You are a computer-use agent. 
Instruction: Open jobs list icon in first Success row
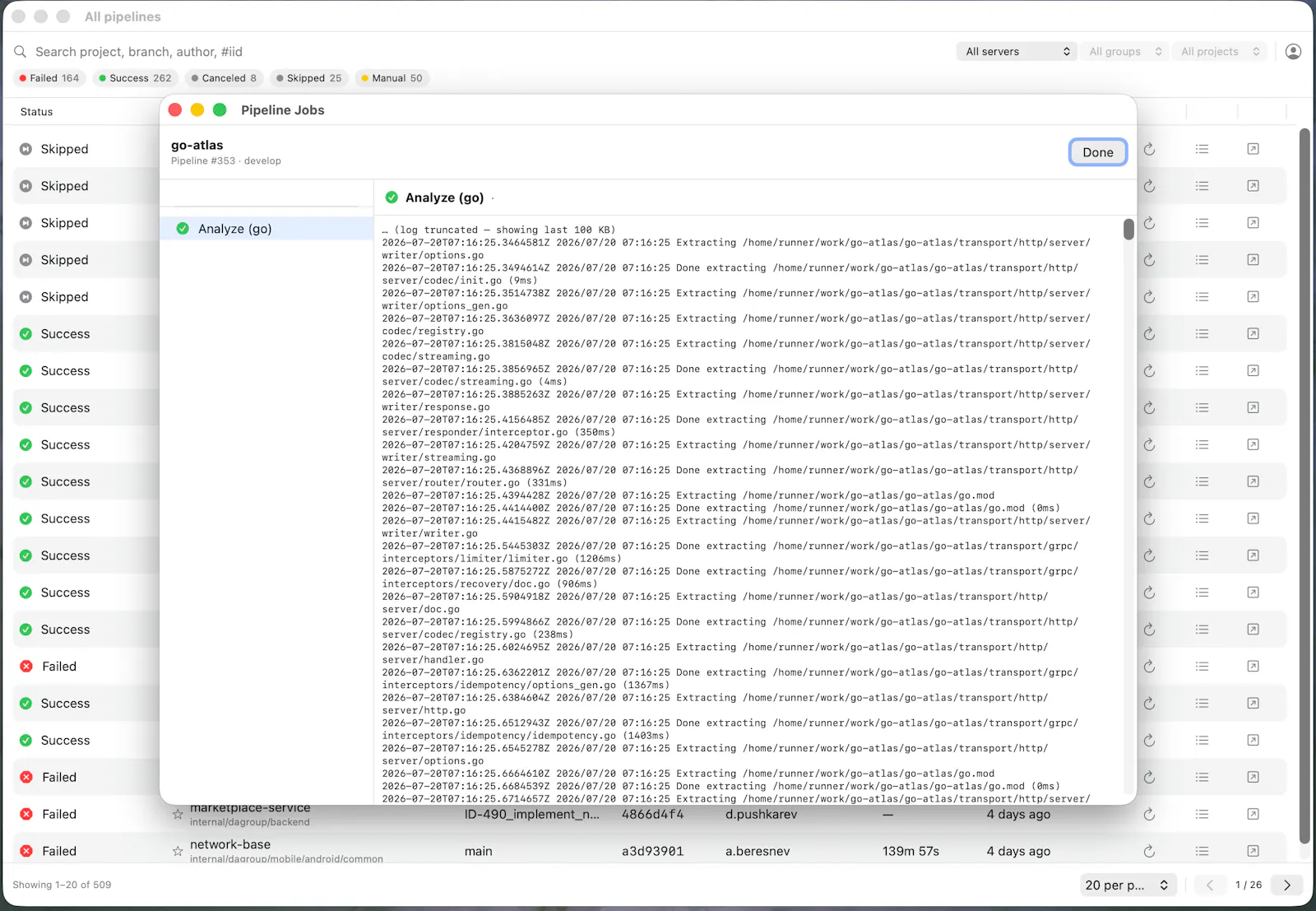(1202, 334)
